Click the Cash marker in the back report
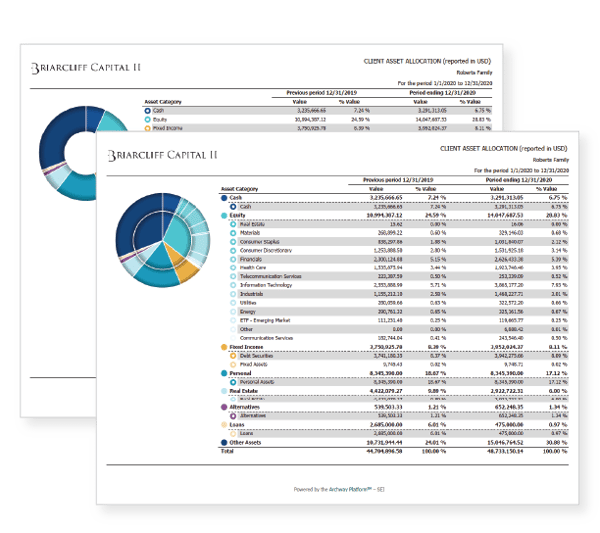The height and width of the screenshot is (533, 600). pyautogui.click(x=148, y=111)
